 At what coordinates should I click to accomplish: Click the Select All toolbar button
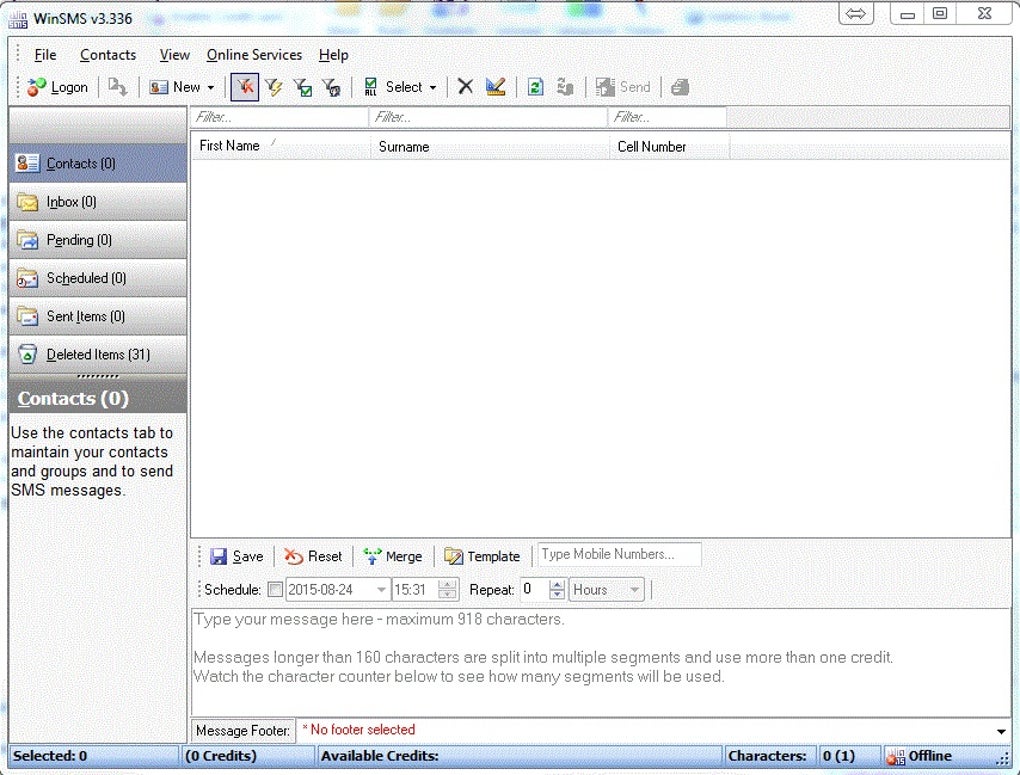pos(393,87)
